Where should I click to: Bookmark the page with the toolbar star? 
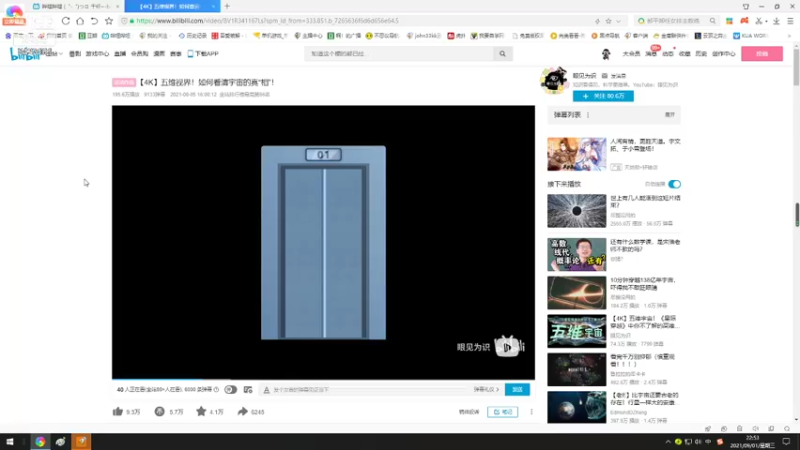coord(109,21)
